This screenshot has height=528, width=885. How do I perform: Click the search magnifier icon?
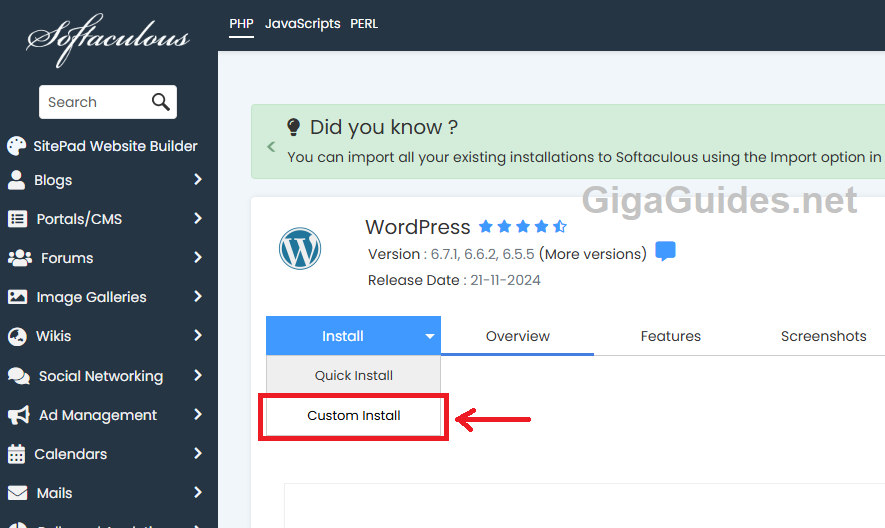tap(161, 102)
